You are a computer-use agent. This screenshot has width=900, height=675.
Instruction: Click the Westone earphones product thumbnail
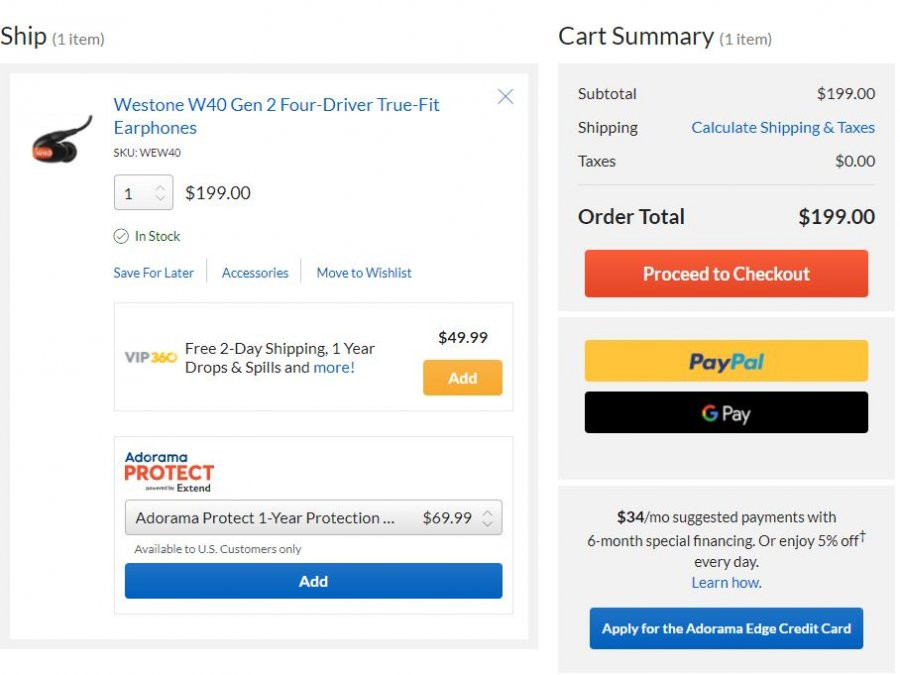(x=61, y=140)
